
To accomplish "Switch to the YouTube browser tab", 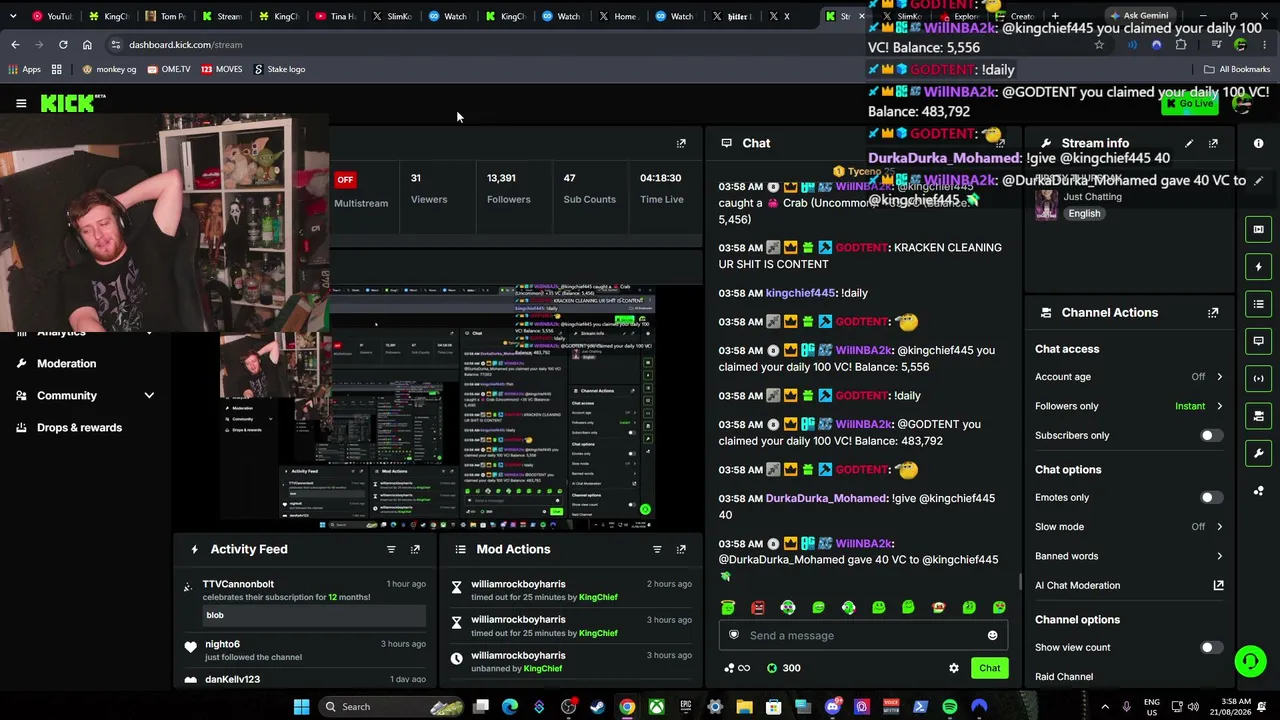I will pyautogui.click(x=51, y=16).
